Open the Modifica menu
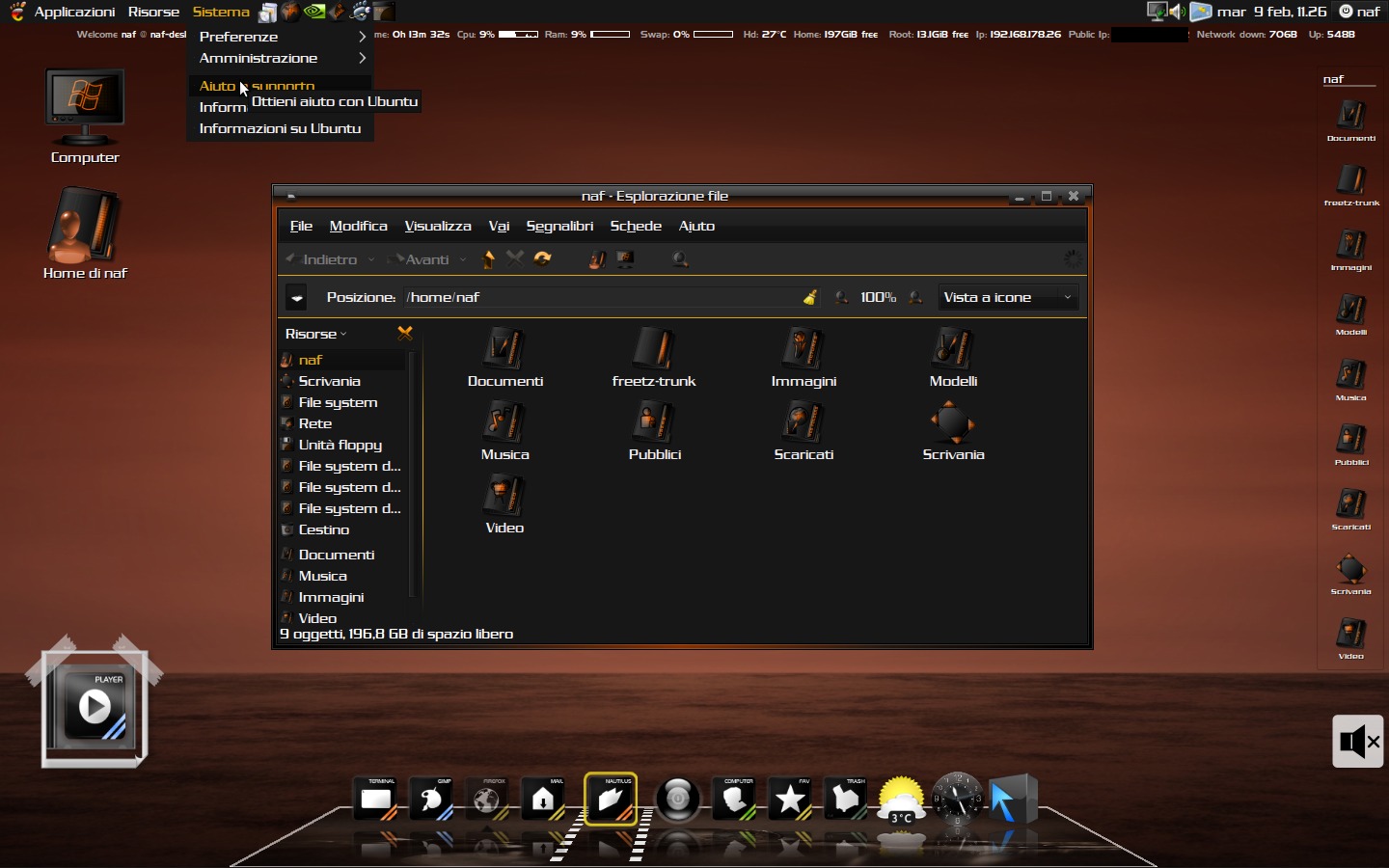1389x868 pixels. click(x=358, y=226)
